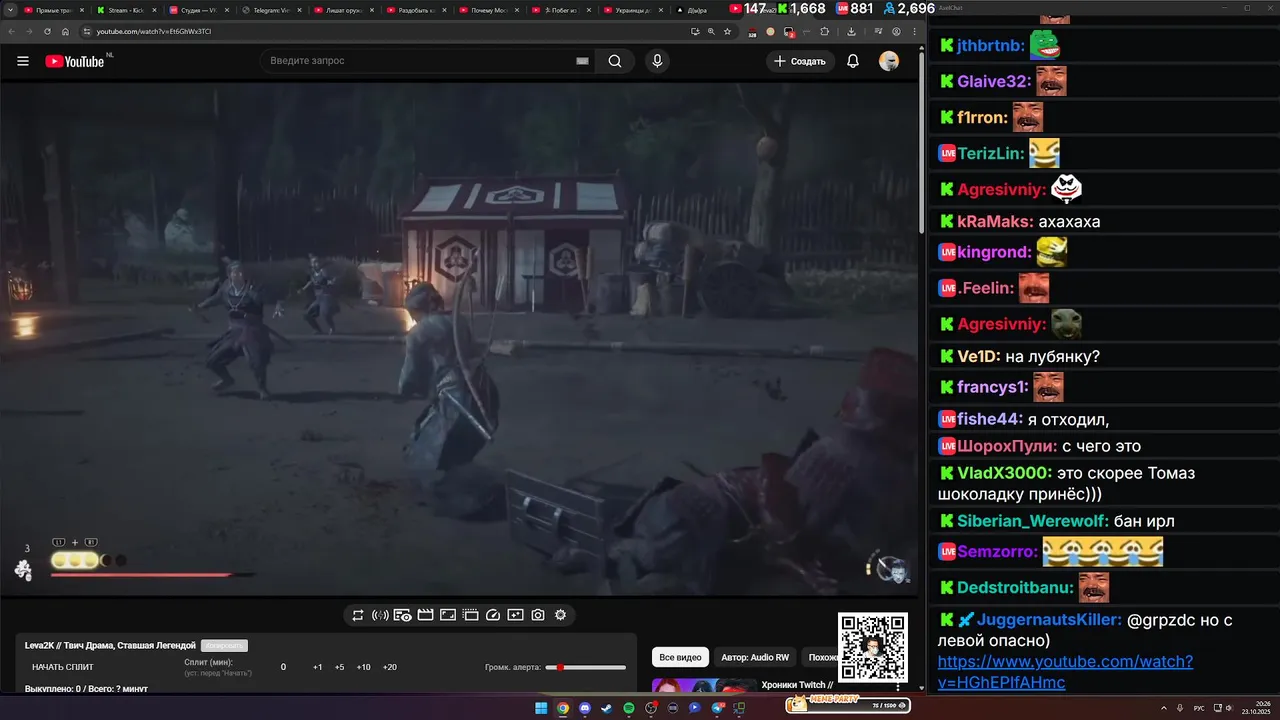
Task: Click username 'Siberian_Werewolf' in chat
Action: (x=1032, y=521)
